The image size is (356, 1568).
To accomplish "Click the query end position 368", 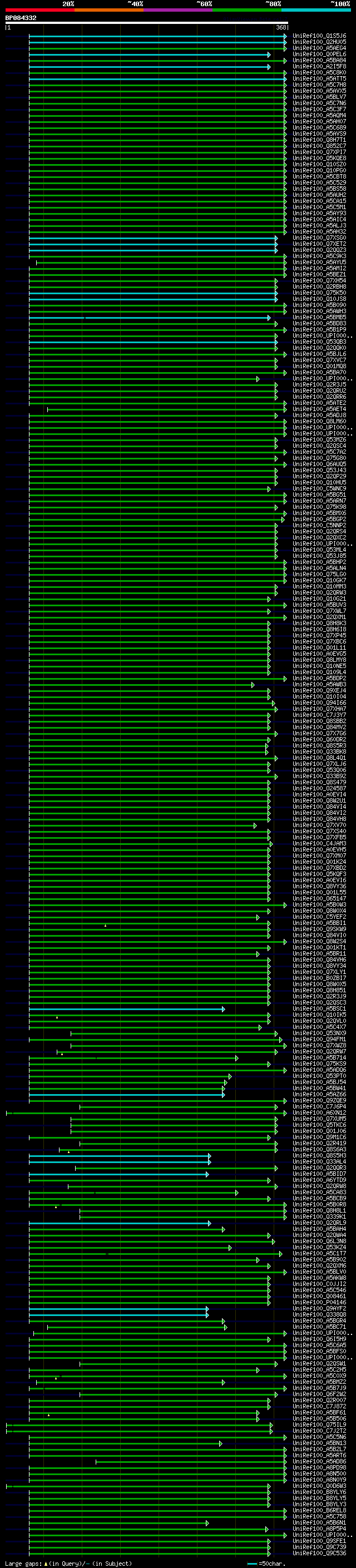I will [x=281, y=27].
